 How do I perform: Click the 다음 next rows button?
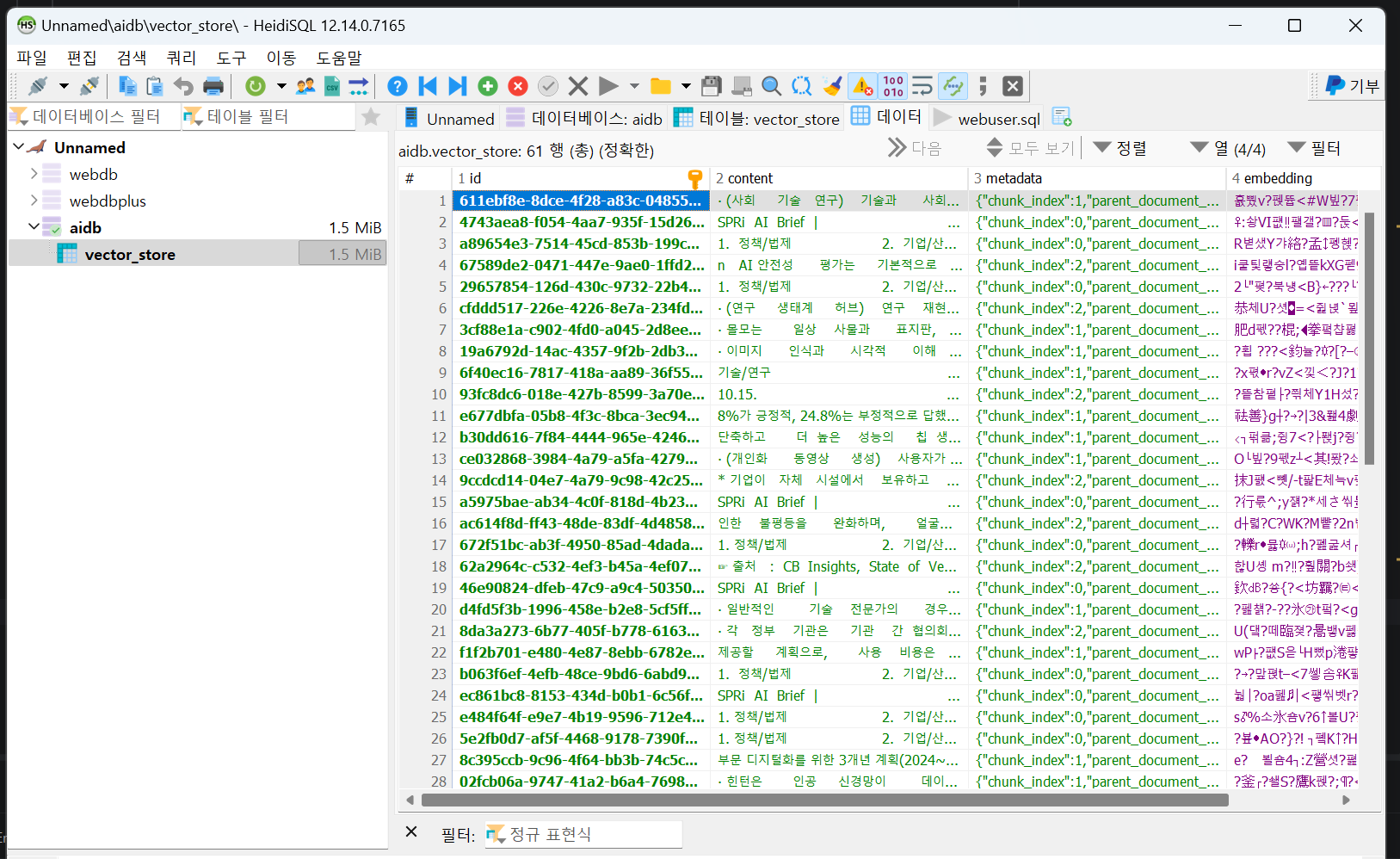915,148
